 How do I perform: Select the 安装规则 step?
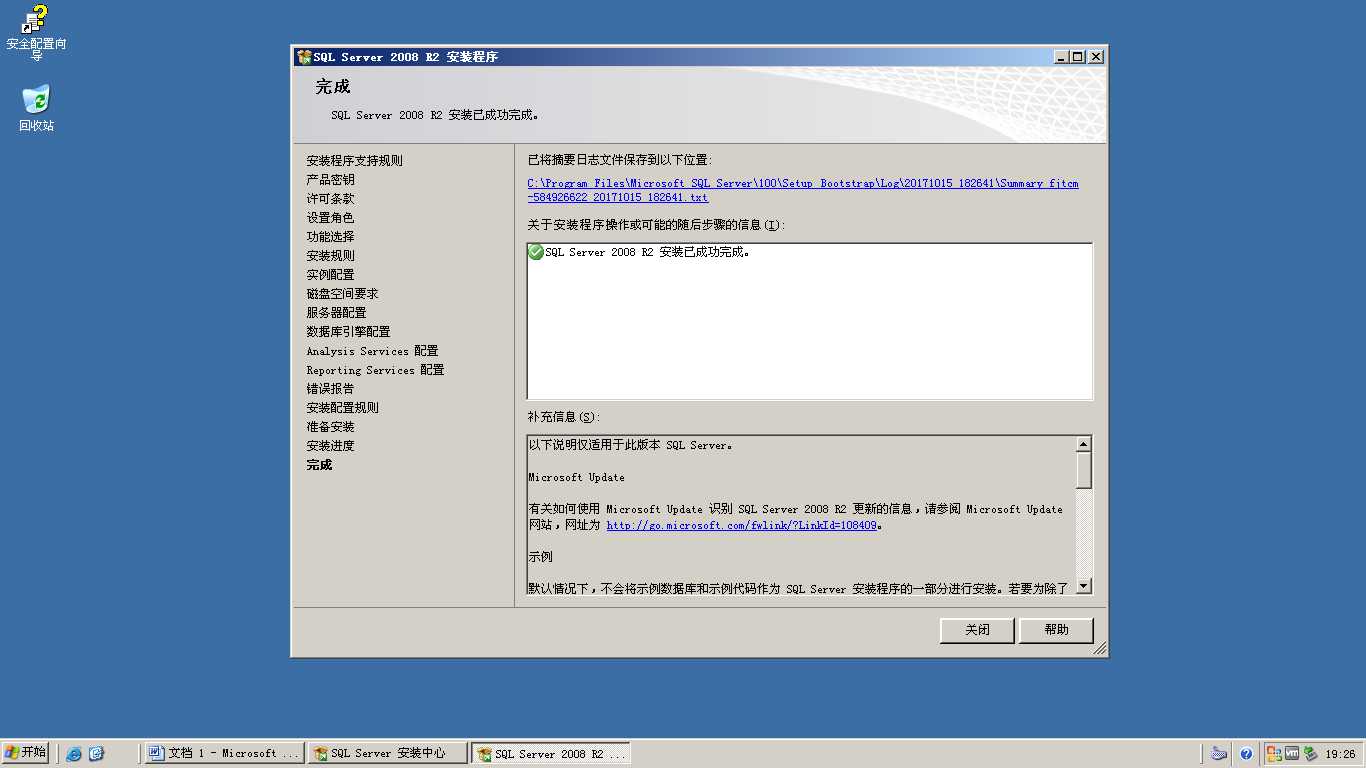coord(330,256)
